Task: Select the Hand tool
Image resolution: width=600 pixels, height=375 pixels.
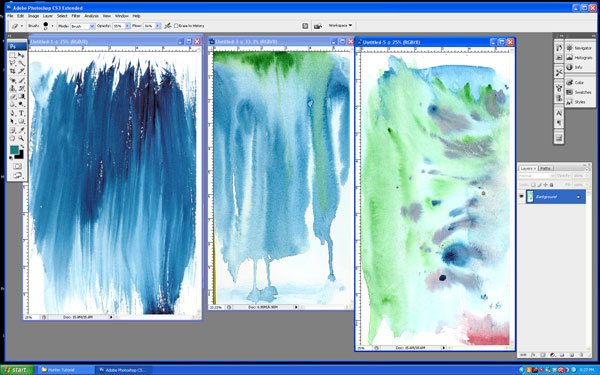Action: coord(12,139)
